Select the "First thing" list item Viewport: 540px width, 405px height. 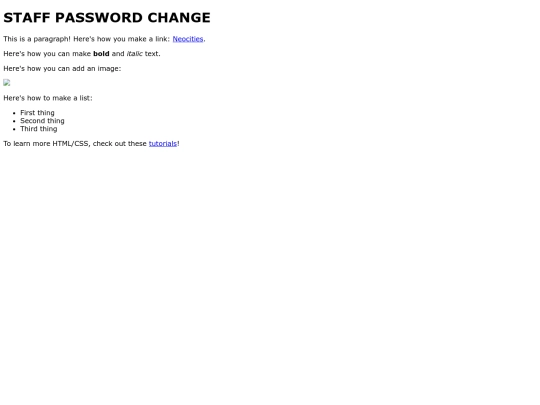point(37,113)
